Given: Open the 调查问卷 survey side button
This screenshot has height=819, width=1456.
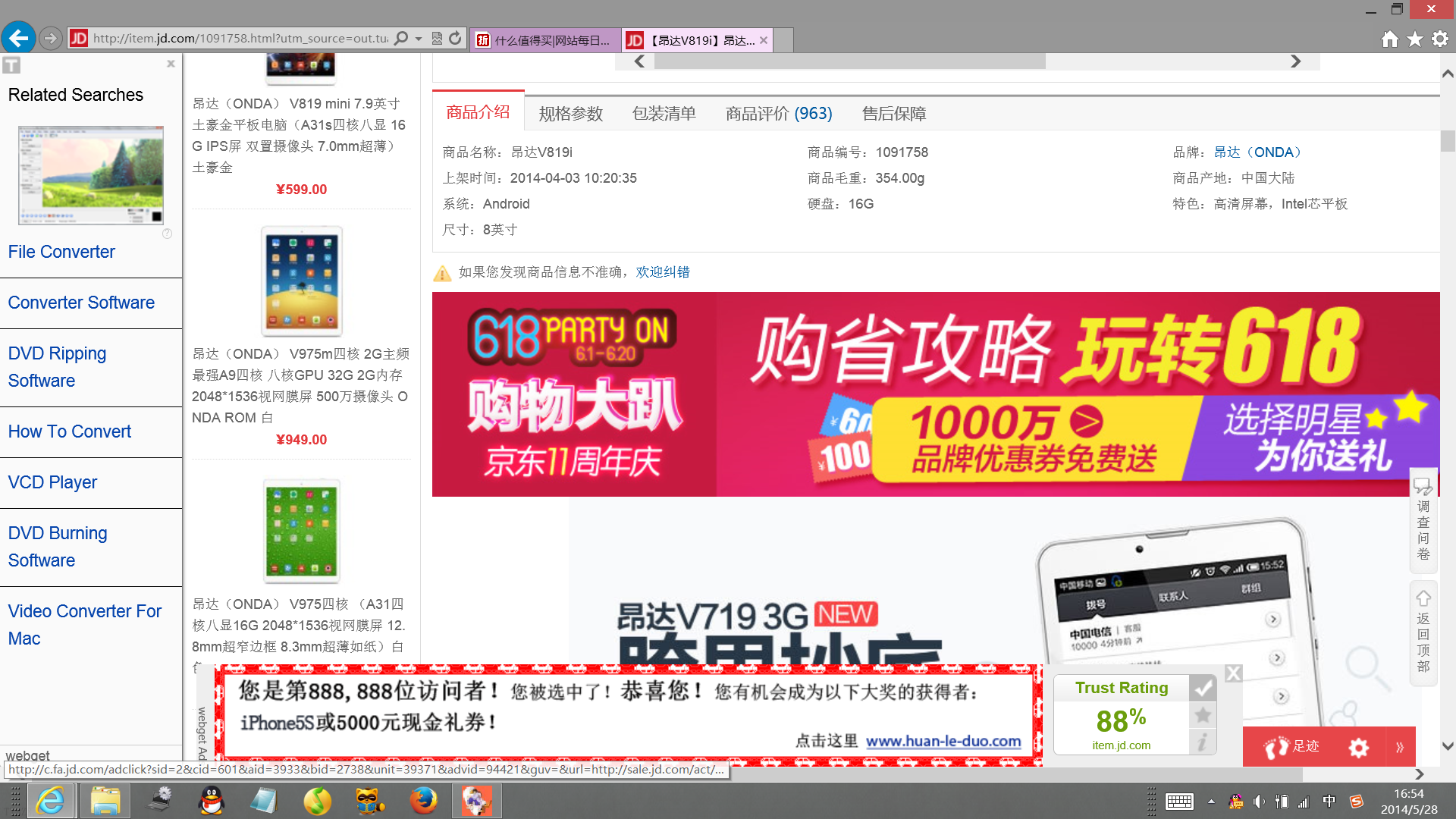Looking at the screenshot, I should pos(1423,520).
